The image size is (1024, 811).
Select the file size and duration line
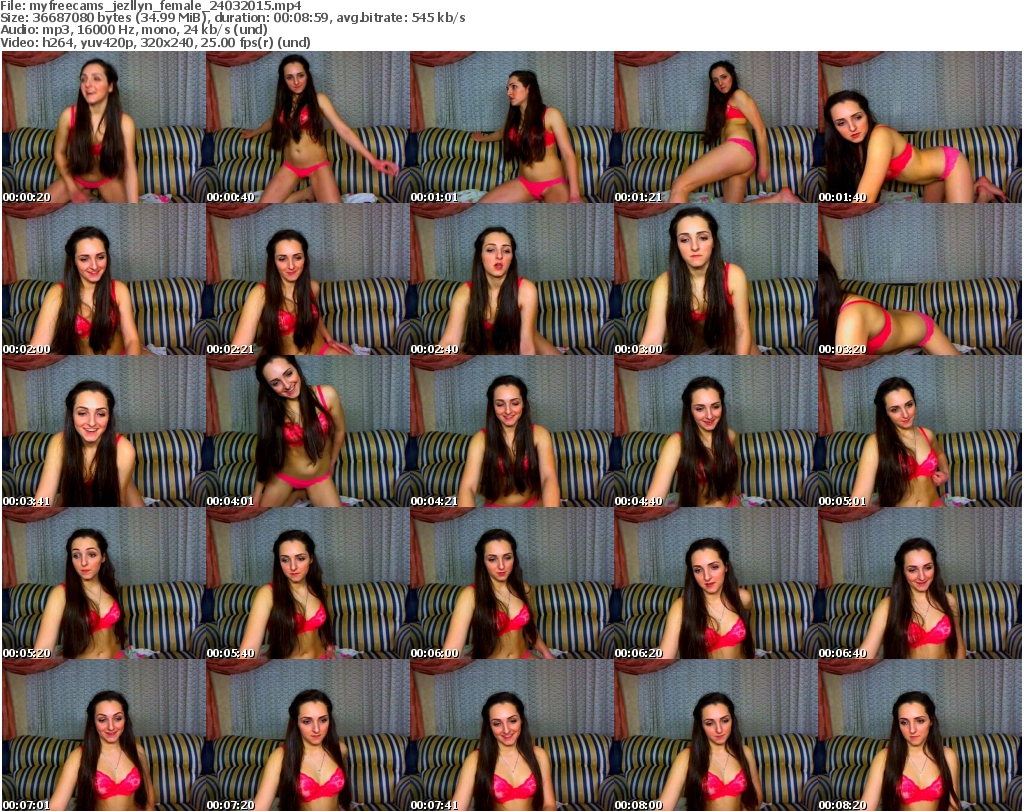tap(232, 18)
